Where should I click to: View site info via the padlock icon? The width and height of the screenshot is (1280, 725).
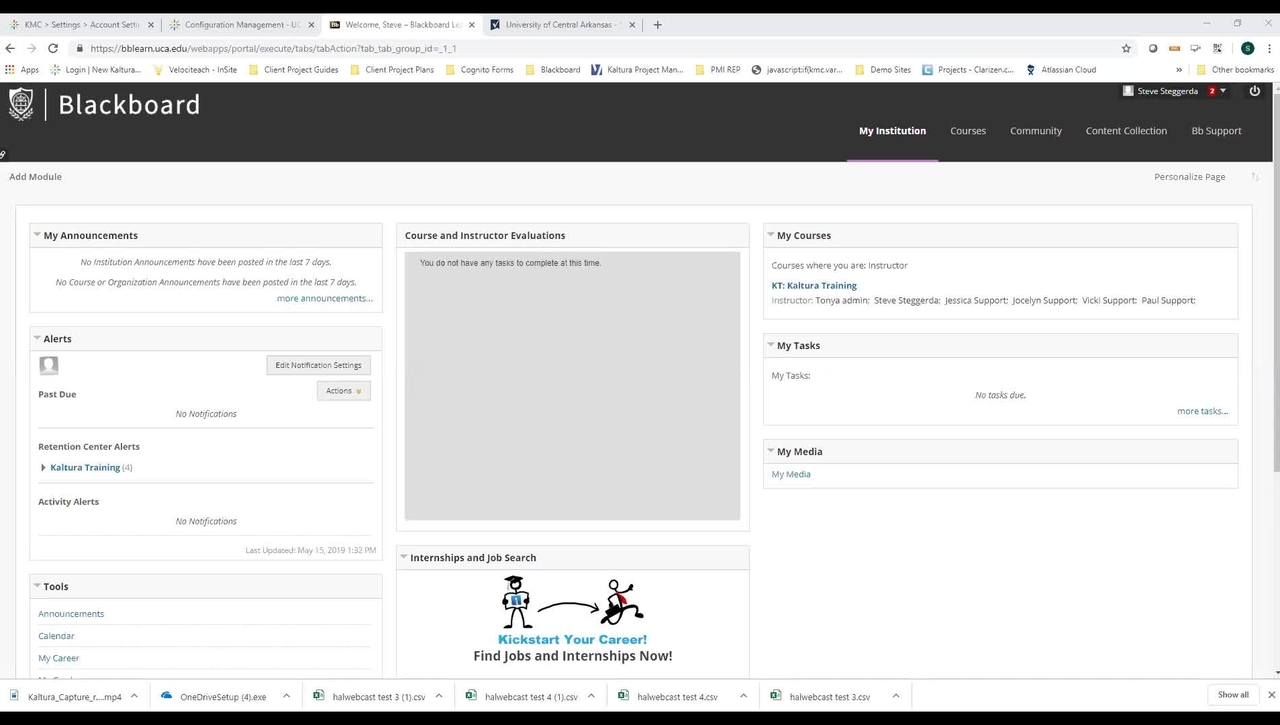click(x=79, y=48)
